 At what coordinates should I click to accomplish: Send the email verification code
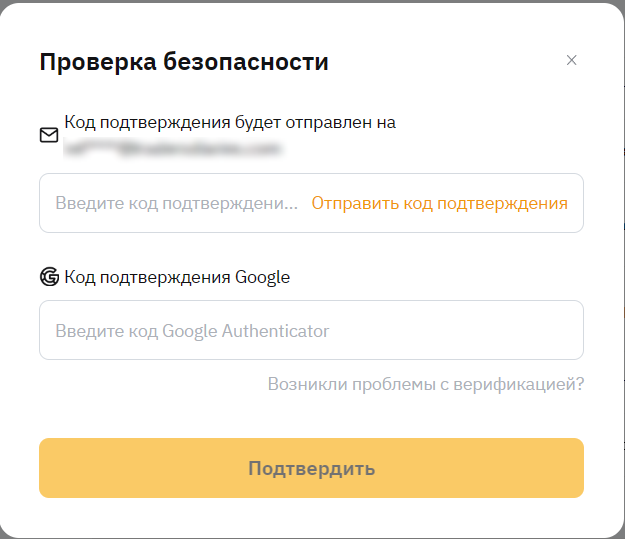tap(439, 203)
